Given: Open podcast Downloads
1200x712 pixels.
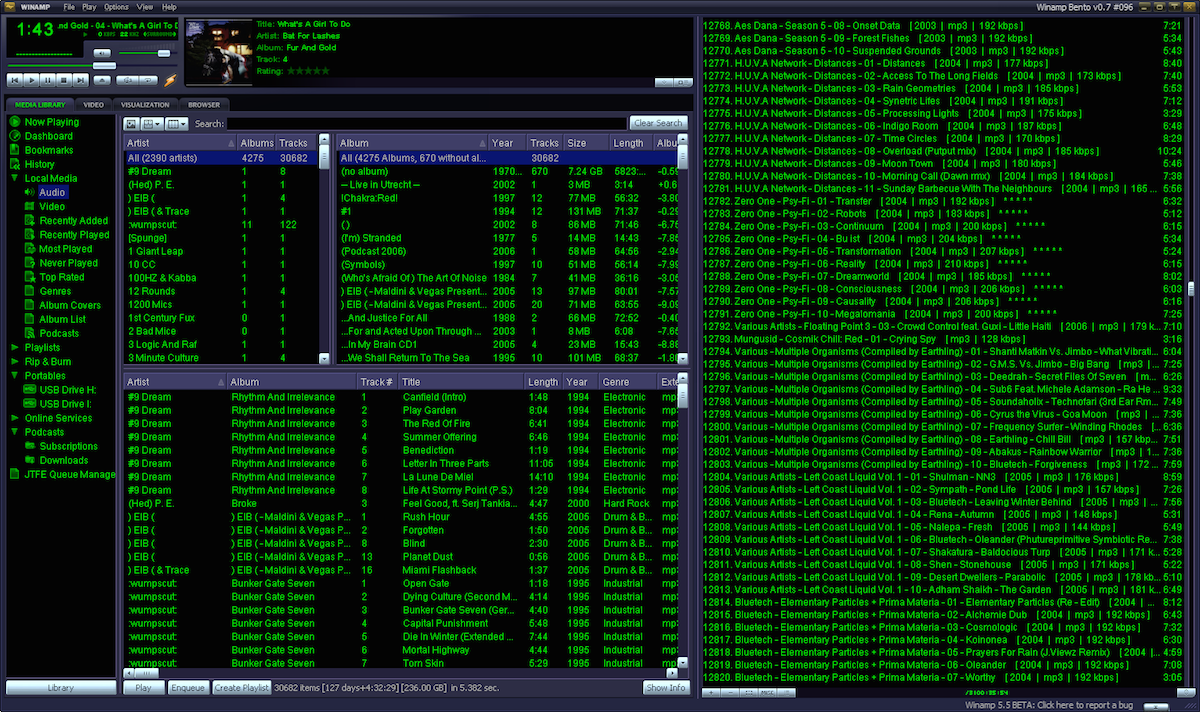Looking at the screenshot, I should [x=64, y=460].
